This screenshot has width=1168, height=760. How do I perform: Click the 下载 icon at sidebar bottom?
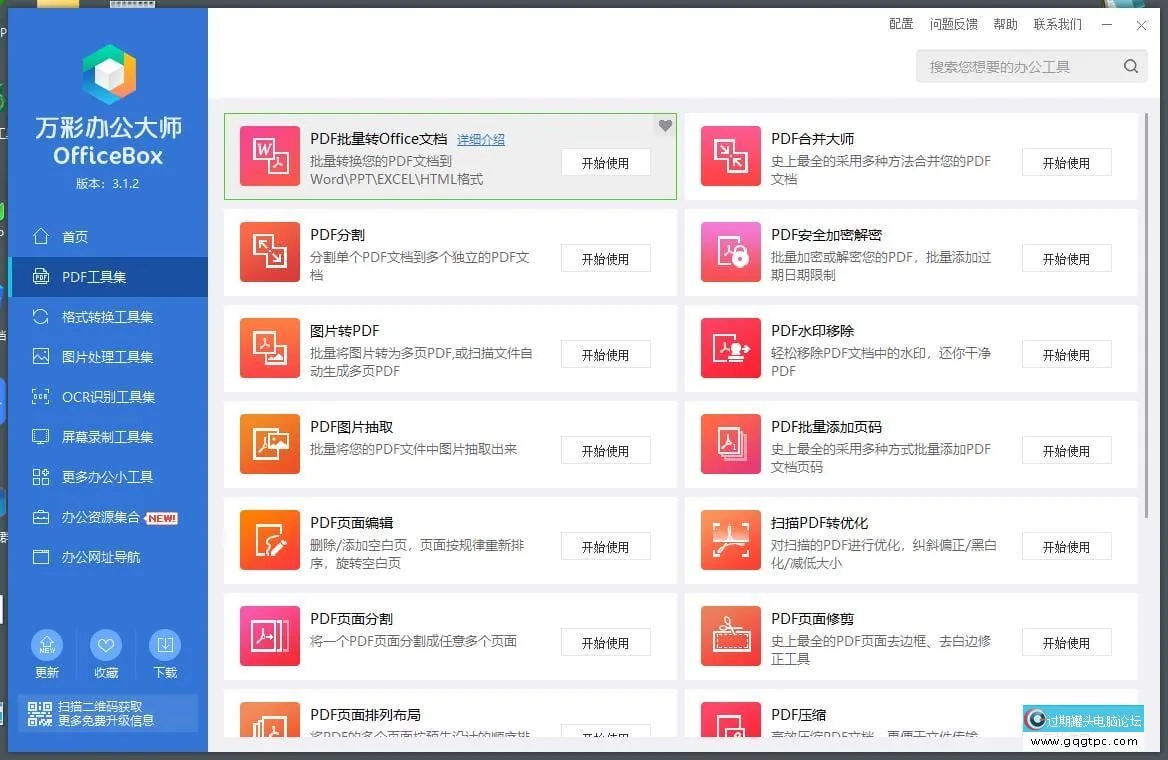click(x=165, y=645)
